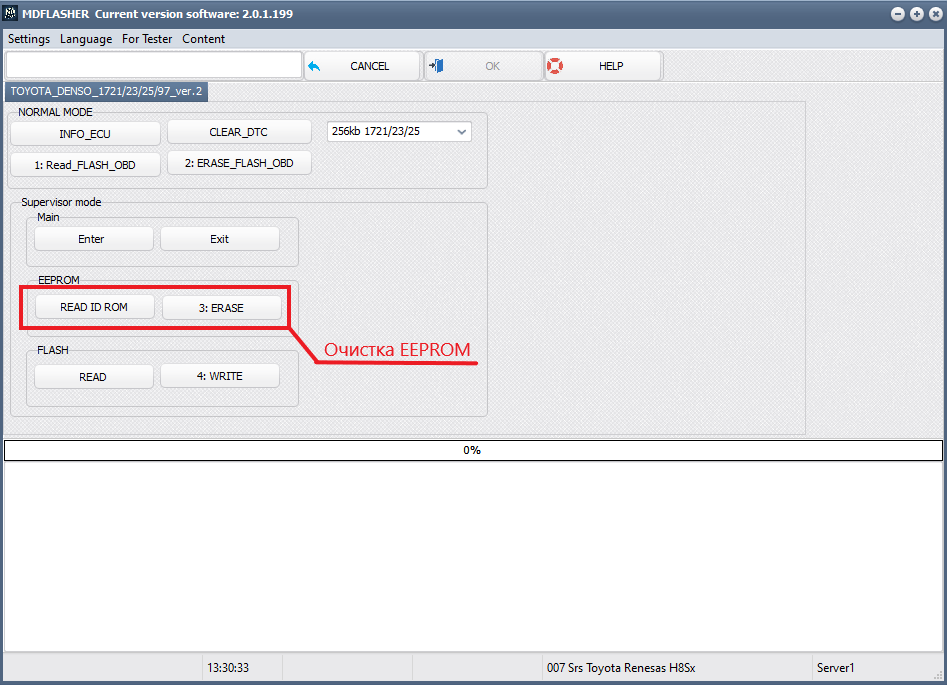Select the TOYOTA_DENSO_1721/23/25/97_ver.2 tab
Image resolution: width=947 pixels, height=685 pixels.
click(x=106, y=91)
